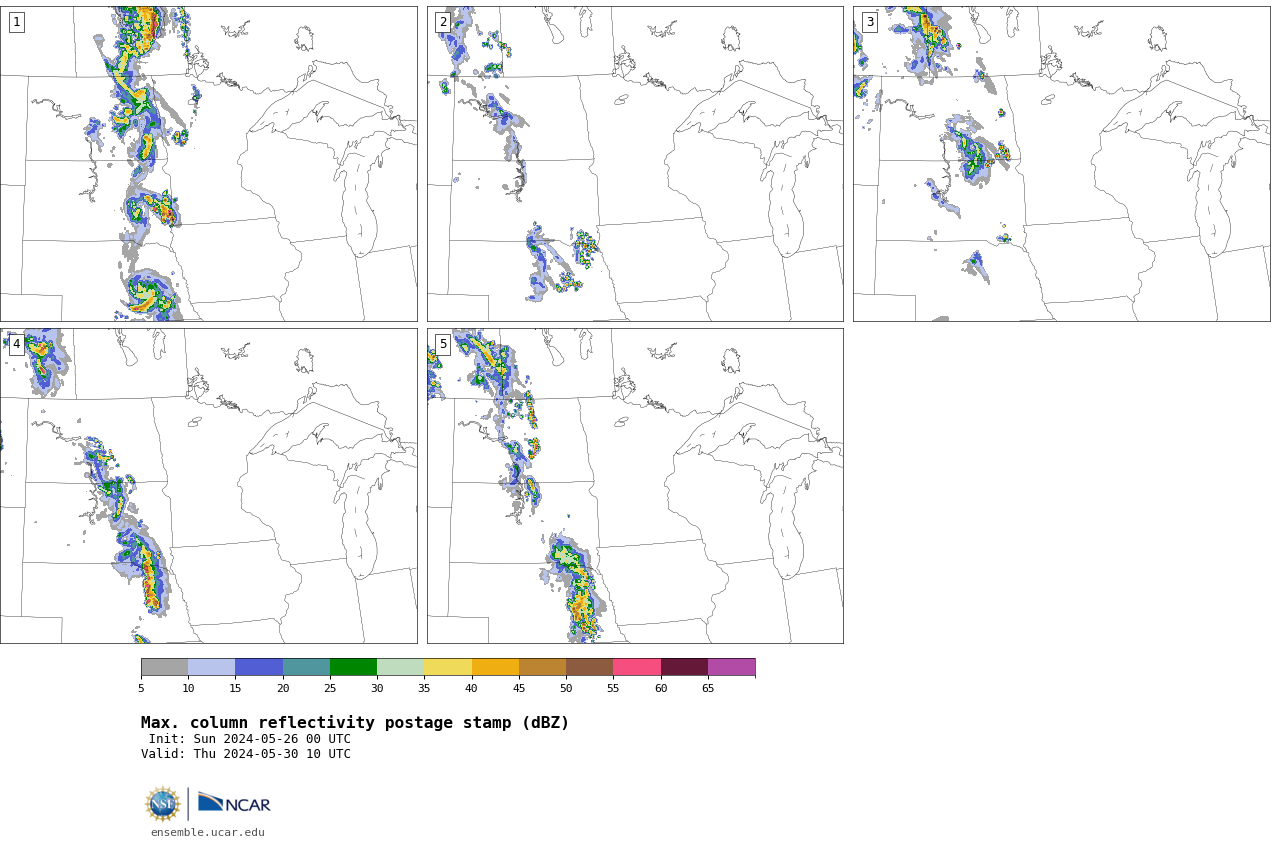Image resolution: width=1280 pixels, height=844 pixels.
Task: Click panel number label 5
Action: pyautogui.click(x=443, y=344)
